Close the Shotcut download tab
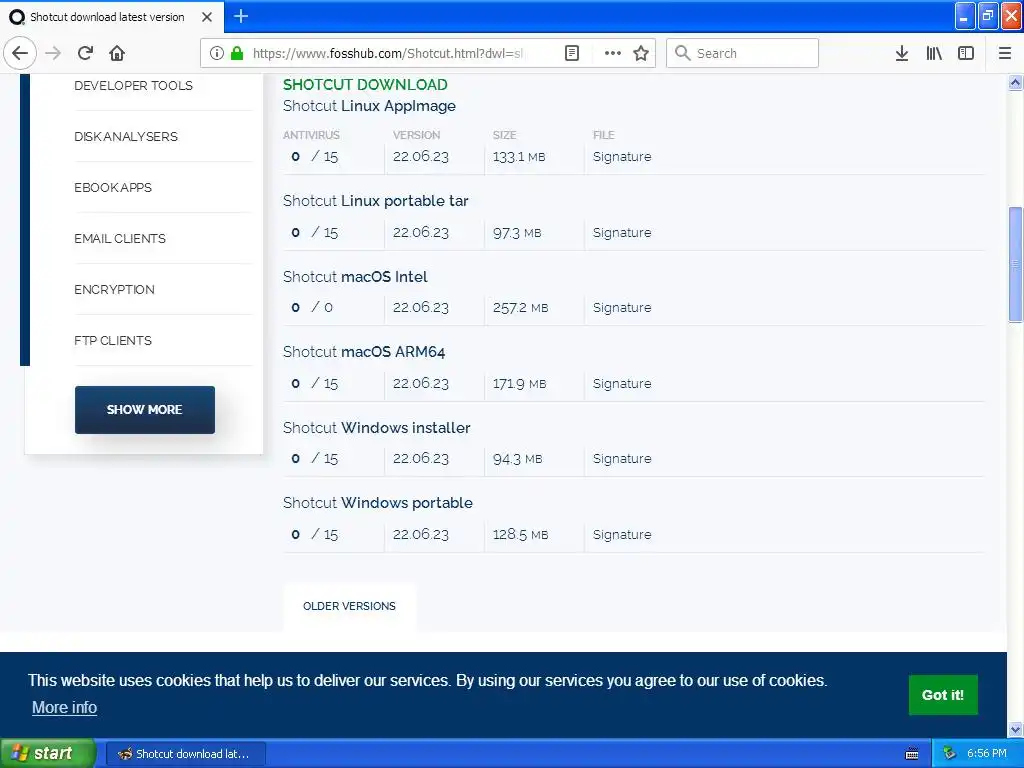The height and width of the screenshot is (768, 1024). [x=206, y=17]
